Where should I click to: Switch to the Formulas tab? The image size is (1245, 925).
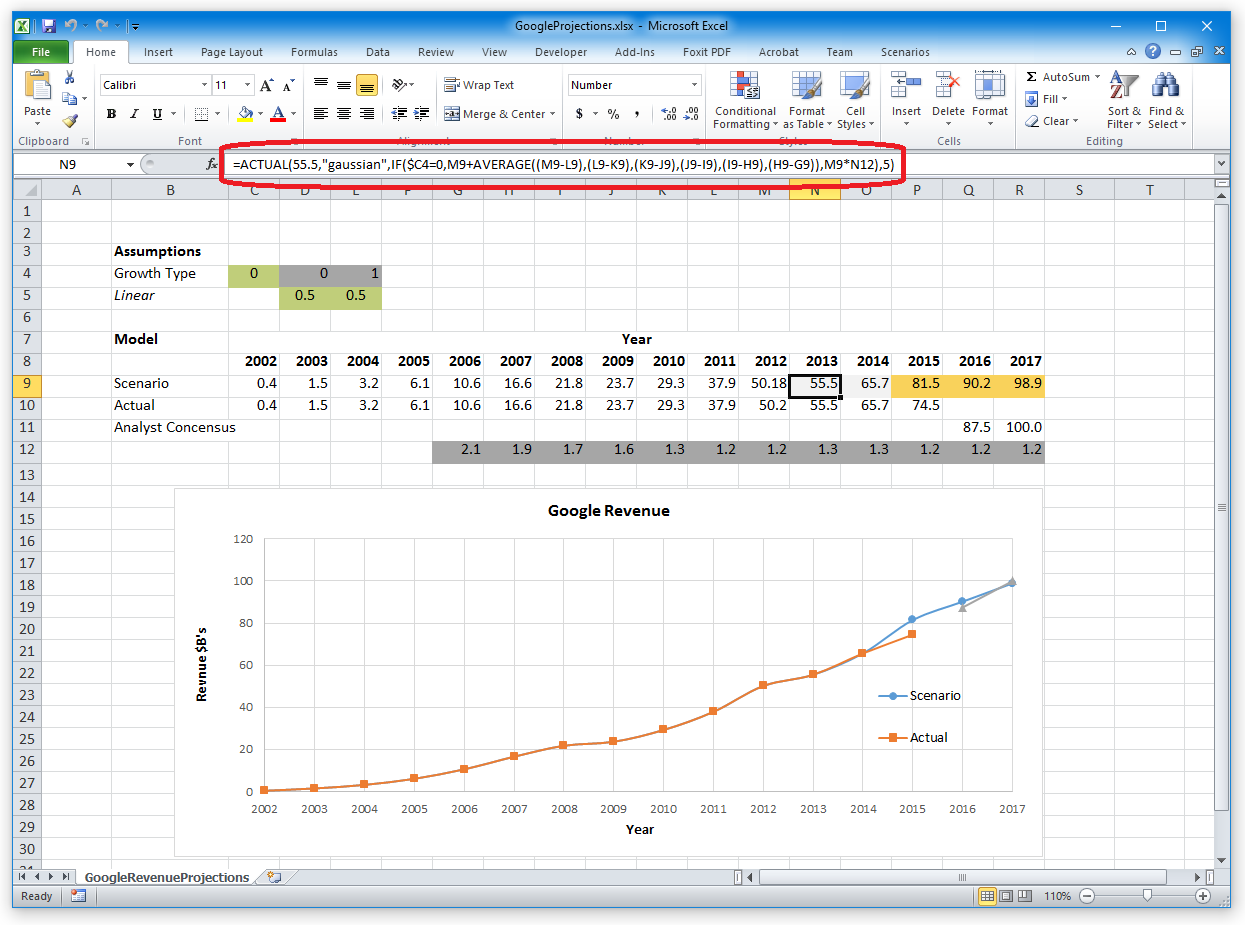[314, 52]
